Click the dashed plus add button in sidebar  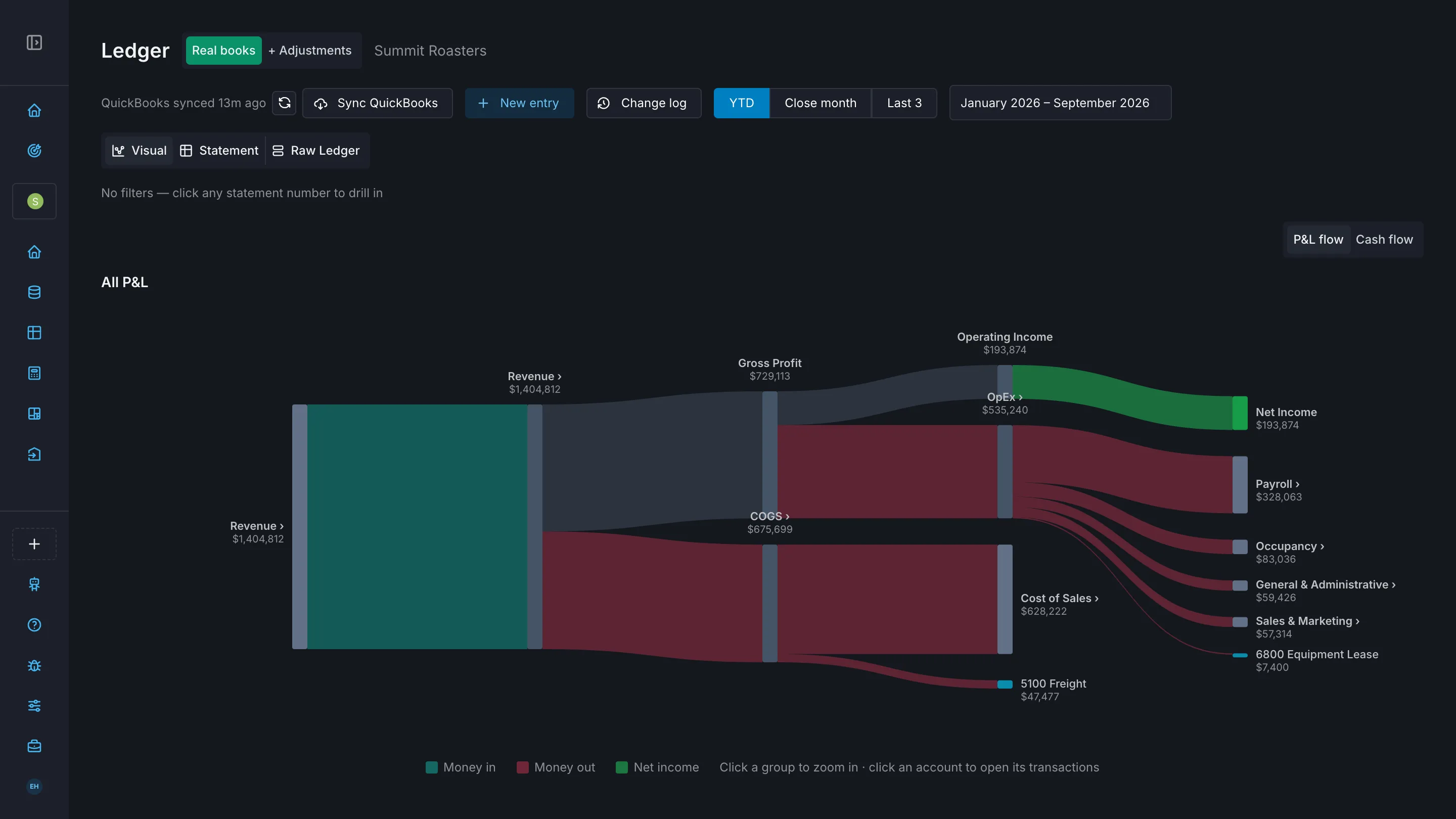34,544
